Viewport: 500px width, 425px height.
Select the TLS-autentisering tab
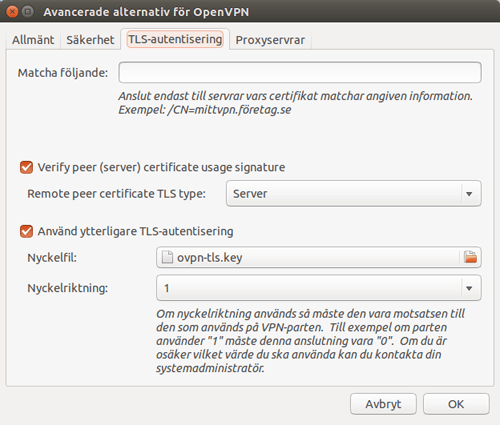tap(175, 39)
